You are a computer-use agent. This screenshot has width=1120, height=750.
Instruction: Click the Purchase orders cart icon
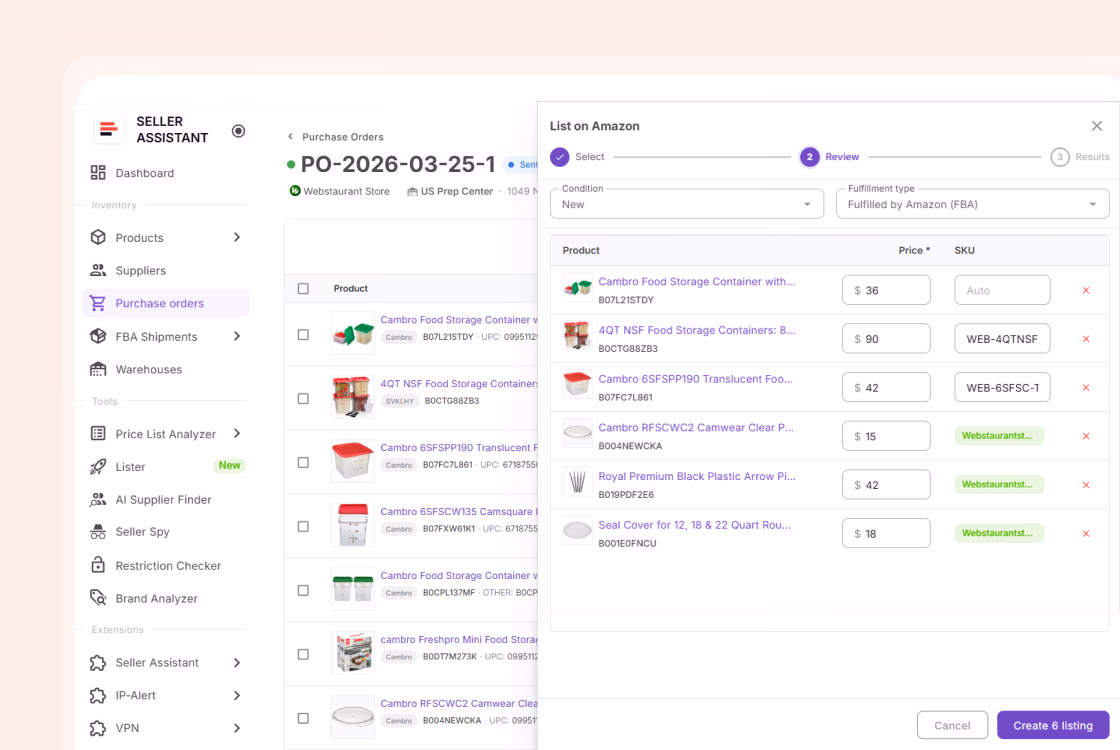(98, 303)
